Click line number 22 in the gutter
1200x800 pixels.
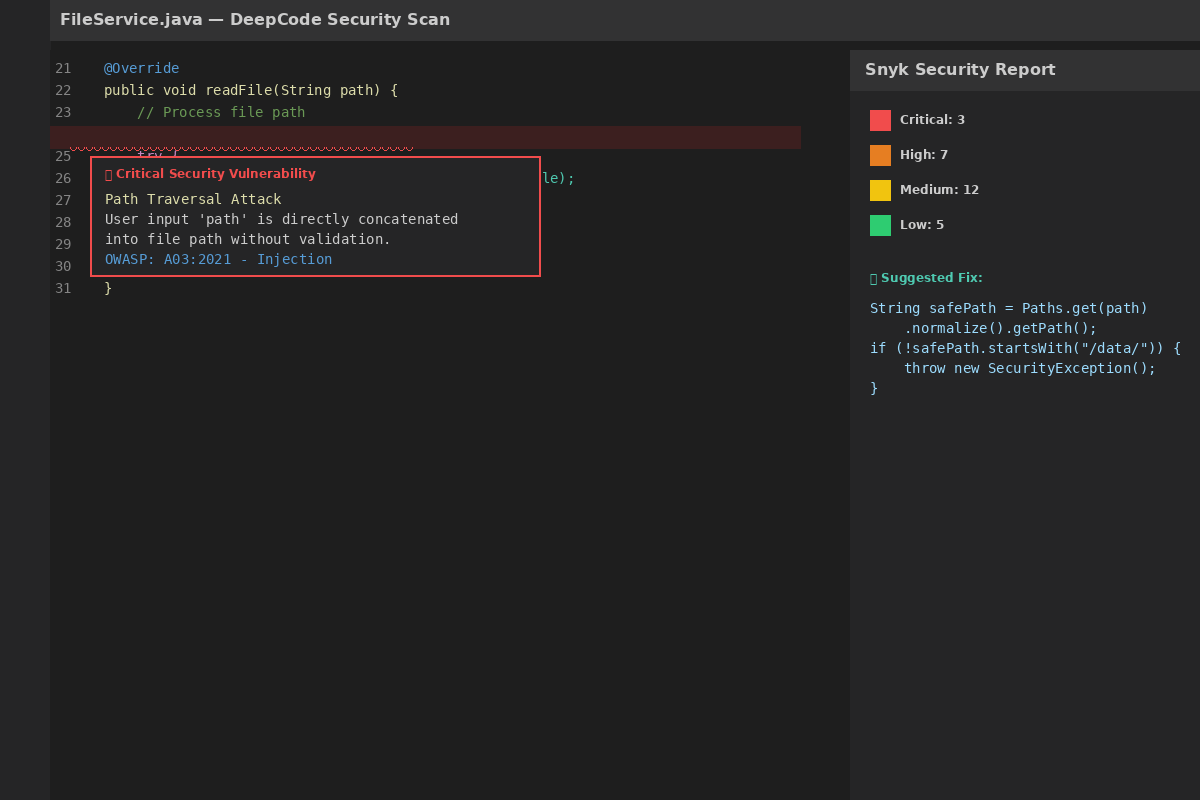click(x=63, y=90)
